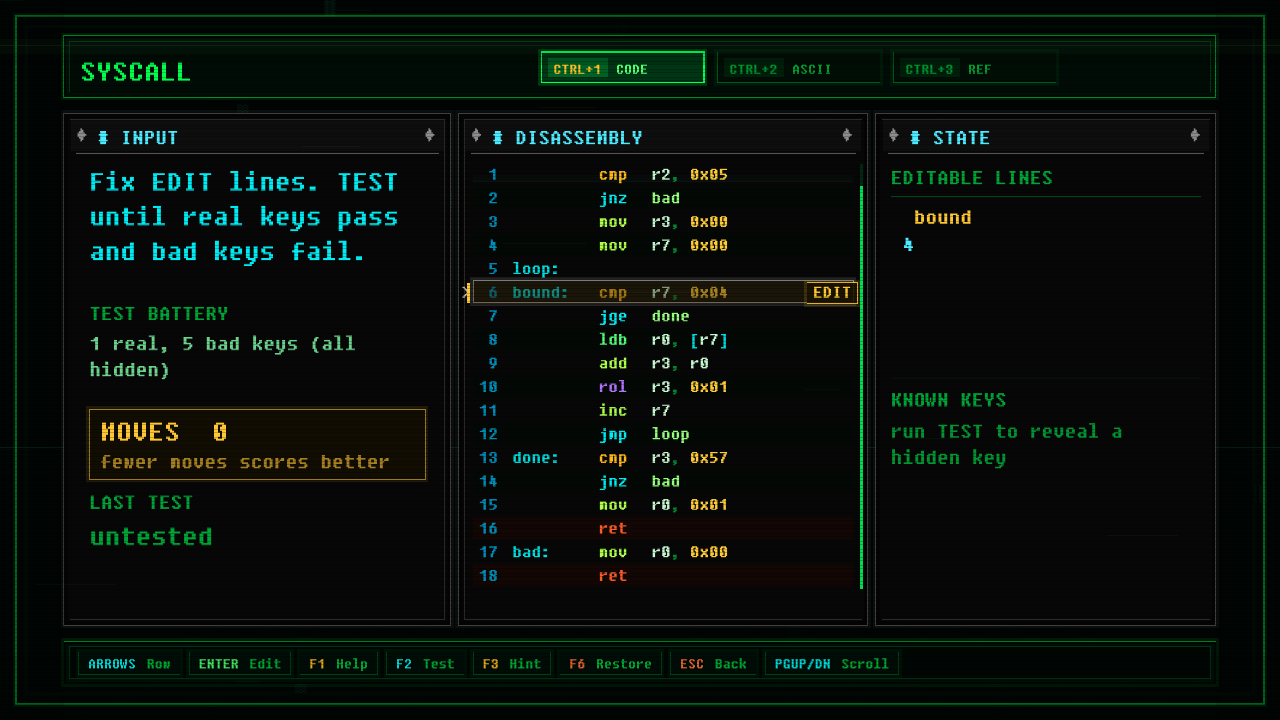Select line 4 mov r7, 0x00
1280x720 pixels.
(x=662, y=245)
